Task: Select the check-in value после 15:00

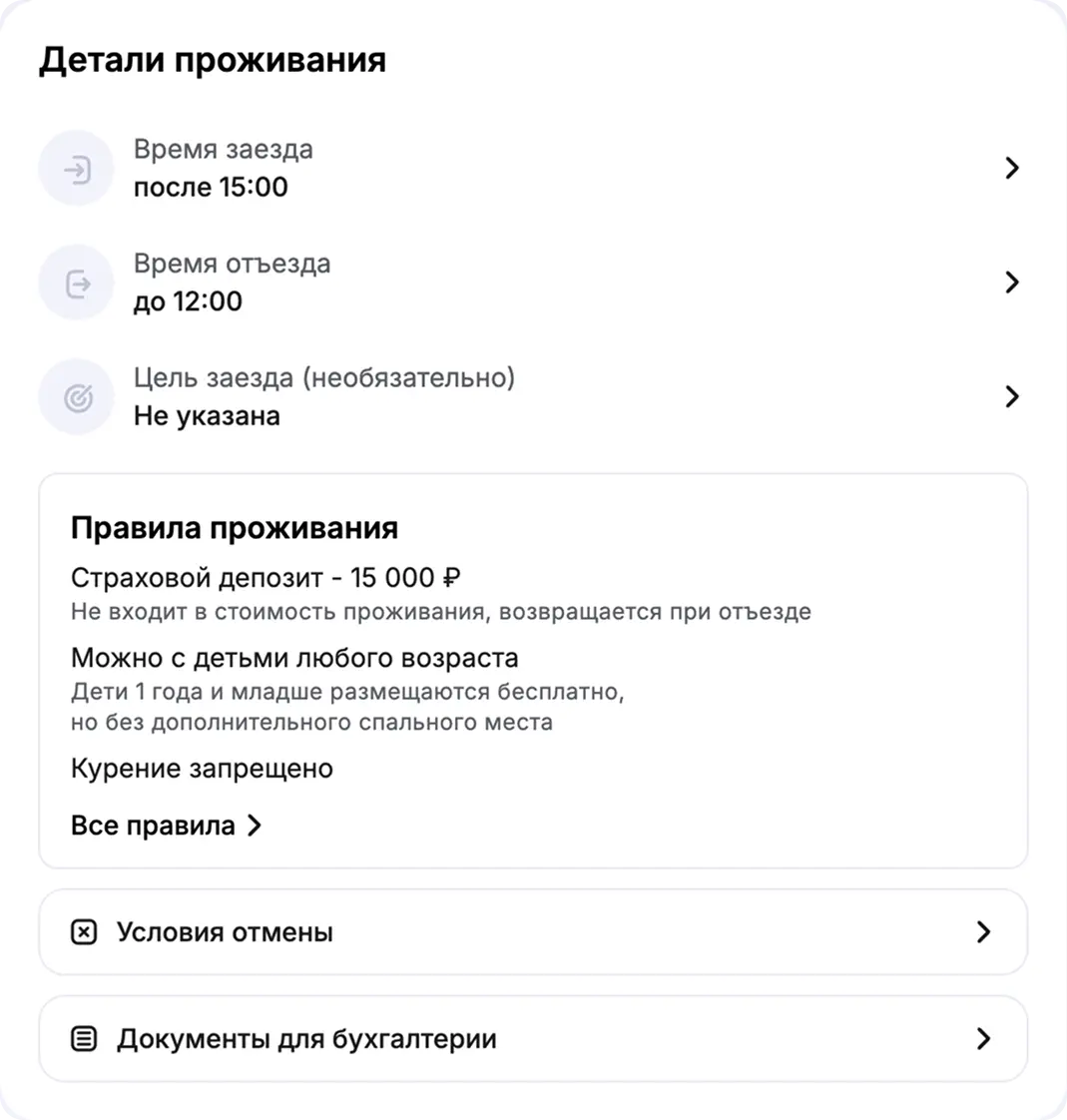Action: tap(211, 187)
